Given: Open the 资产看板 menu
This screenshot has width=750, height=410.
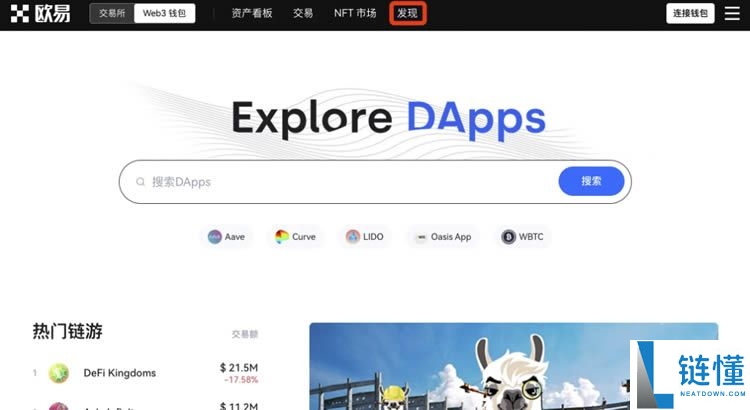Looking at the screenshot, I should 252,13.
